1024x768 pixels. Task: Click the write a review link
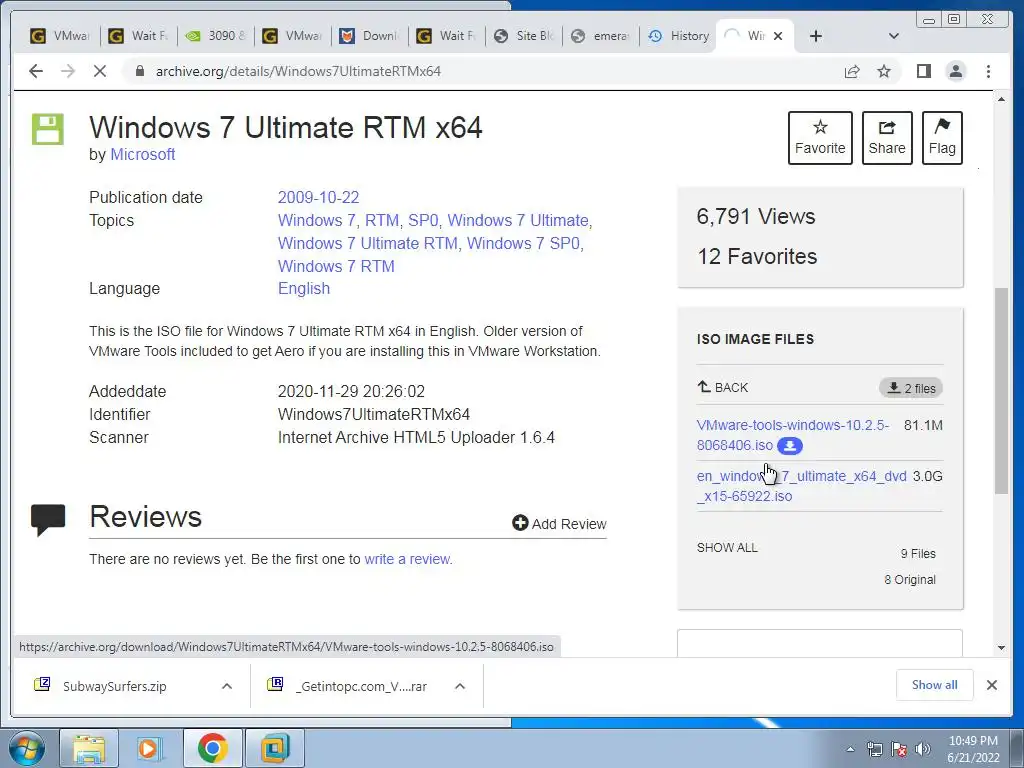pos(407,560)
